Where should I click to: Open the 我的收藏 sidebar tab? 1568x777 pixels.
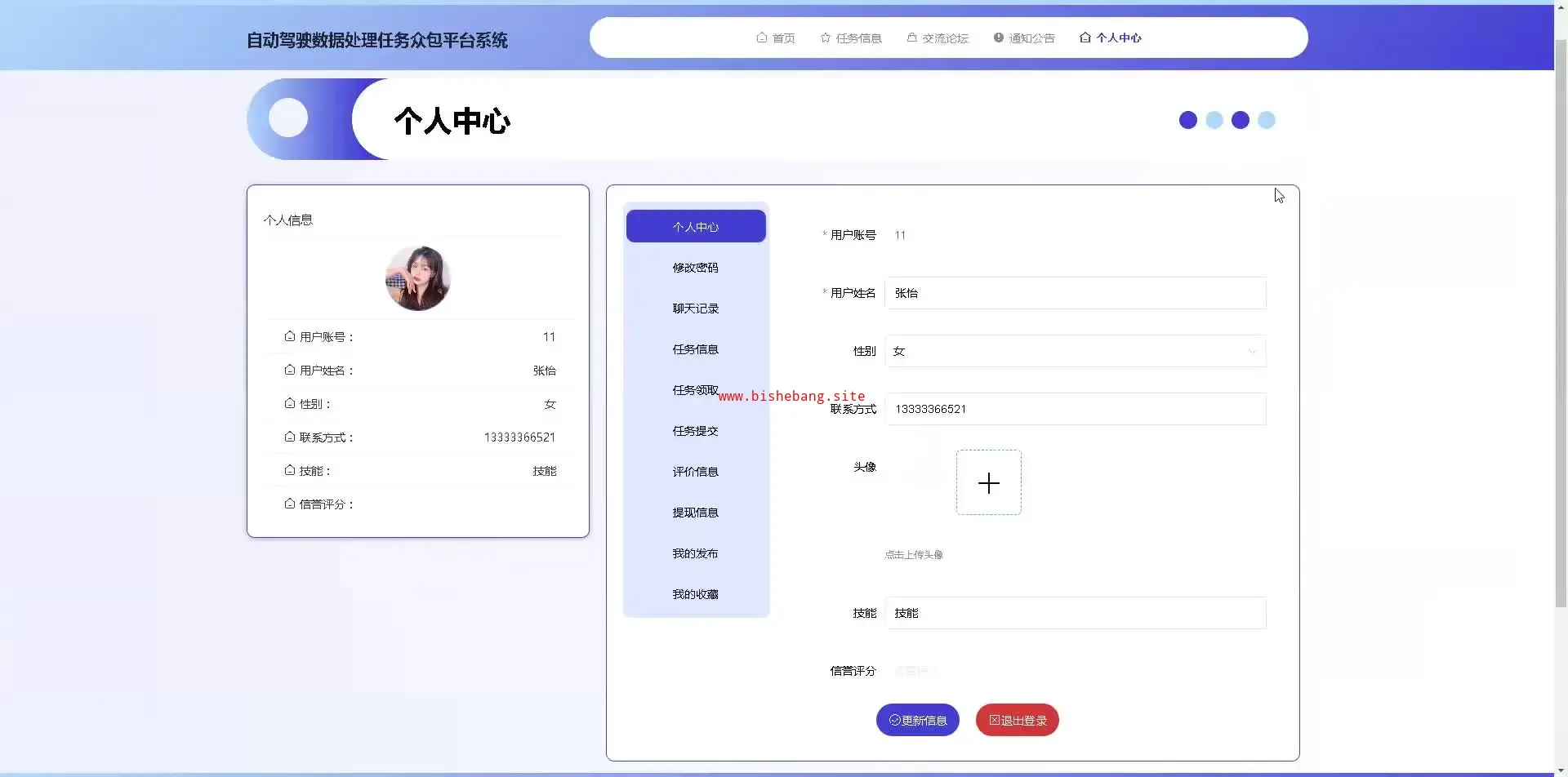pyautogui.click(x=696, y=594)
